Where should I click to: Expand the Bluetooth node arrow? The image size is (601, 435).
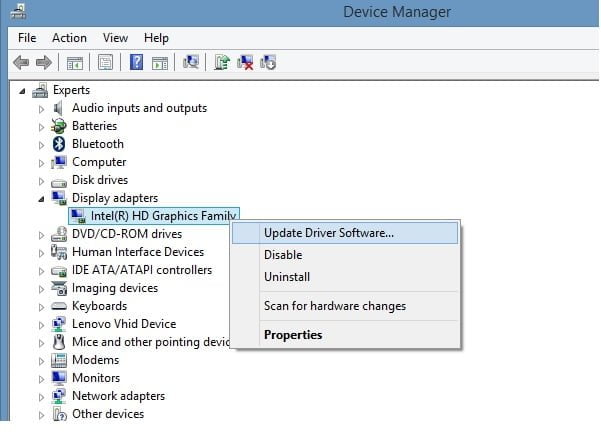click(x=41, y=145)
